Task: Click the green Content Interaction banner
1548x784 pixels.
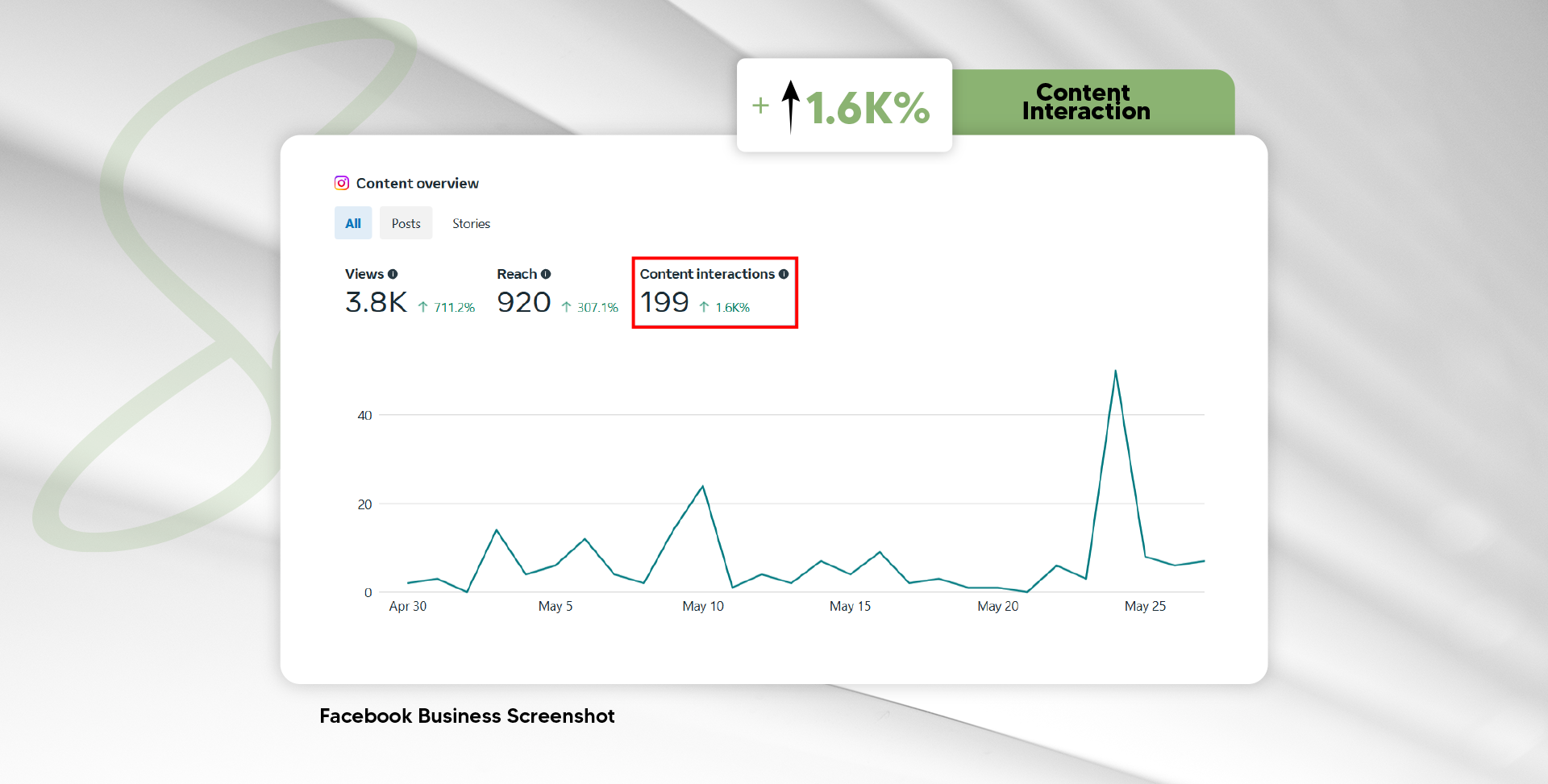Action: click(1086, 102)
